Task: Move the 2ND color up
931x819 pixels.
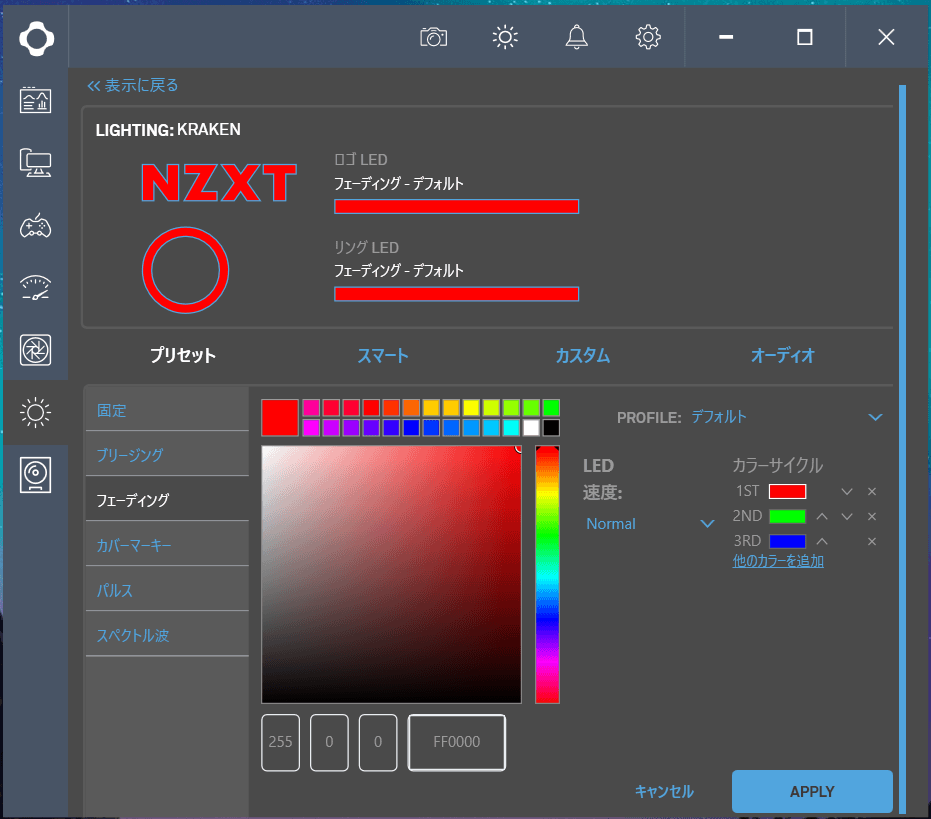Action: tap(822, 517)
